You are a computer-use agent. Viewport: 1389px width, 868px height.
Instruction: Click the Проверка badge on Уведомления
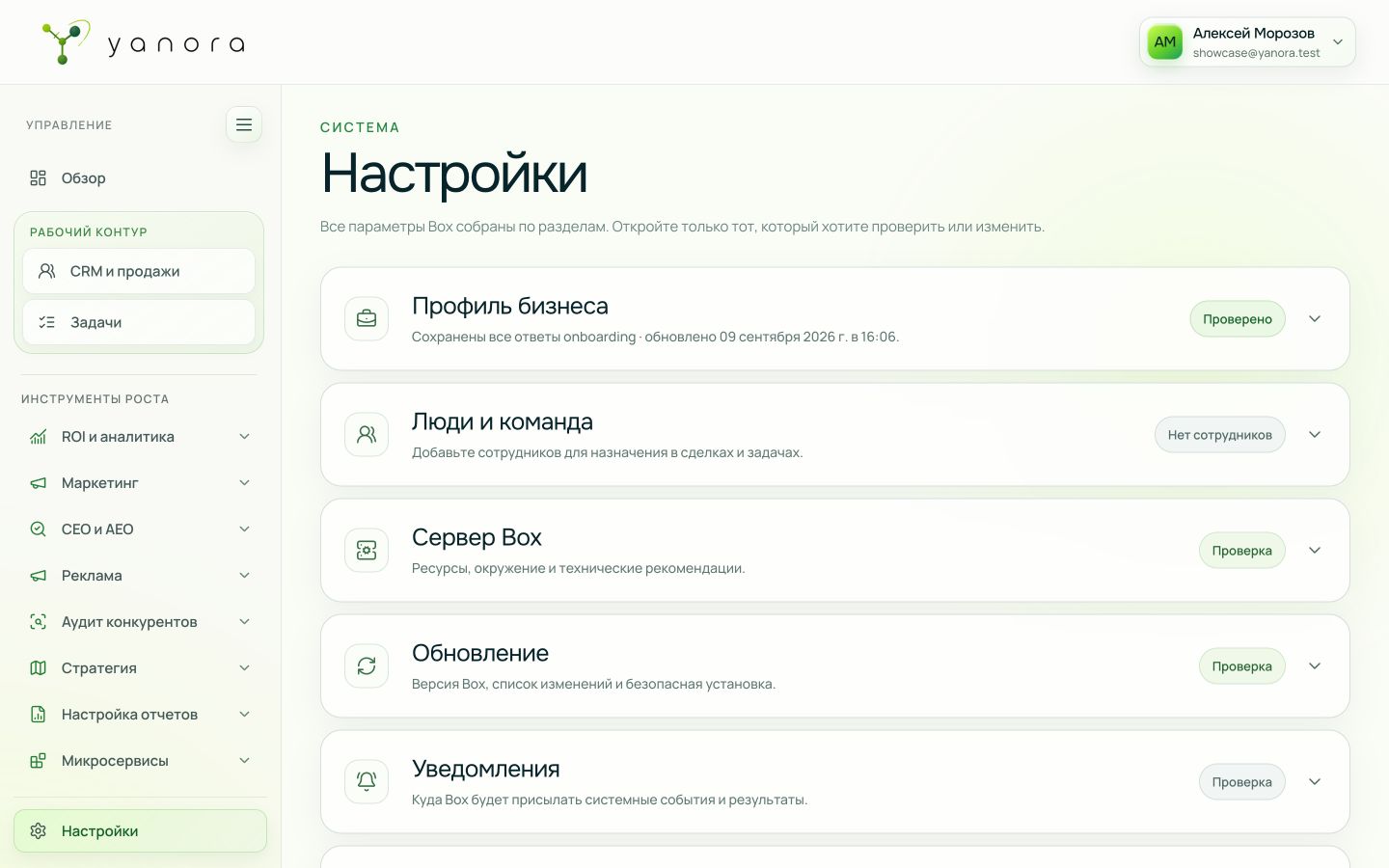tap(1242, 782)
